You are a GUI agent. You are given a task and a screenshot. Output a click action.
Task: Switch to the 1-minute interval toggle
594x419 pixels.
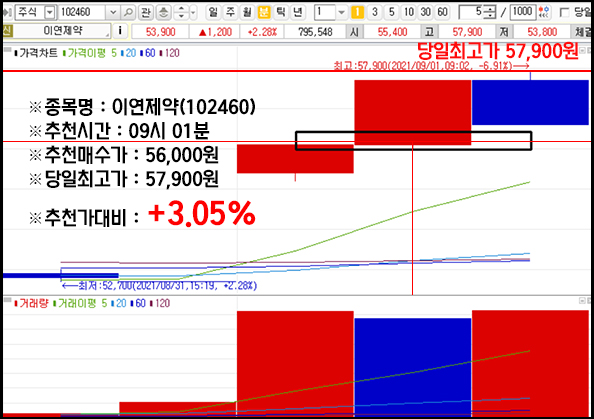coord(357,13)
